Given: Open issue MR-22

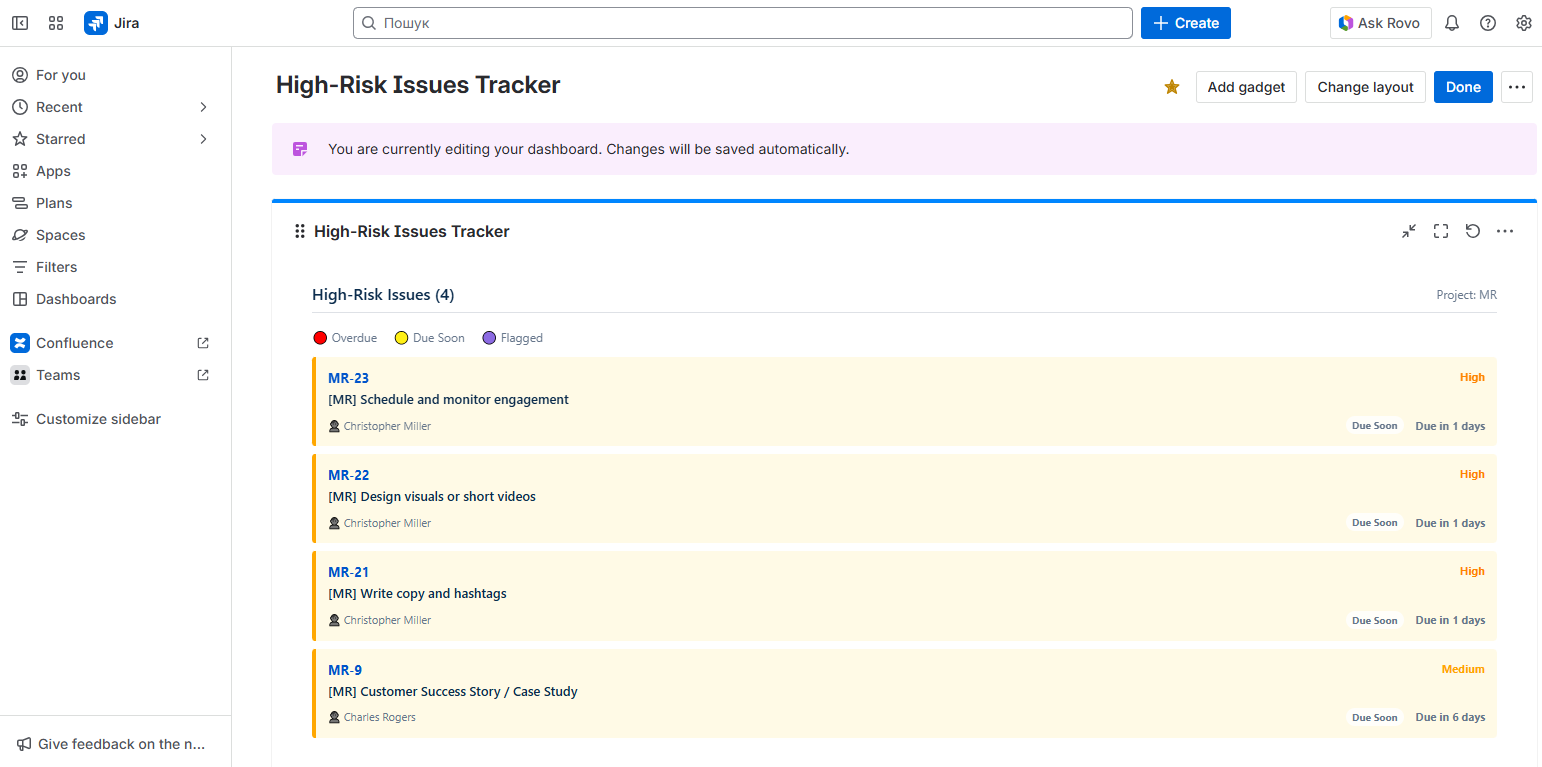Looking at the screenshot, I should coord(348,475).
